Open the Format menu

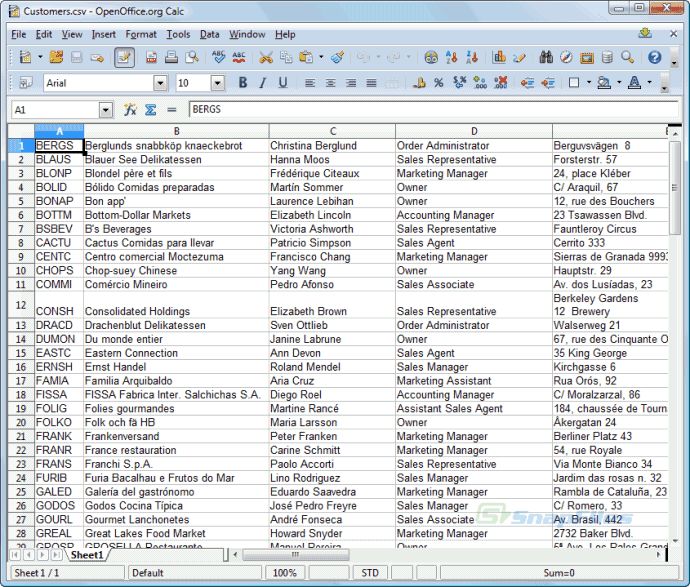click(x=141, y=34)
